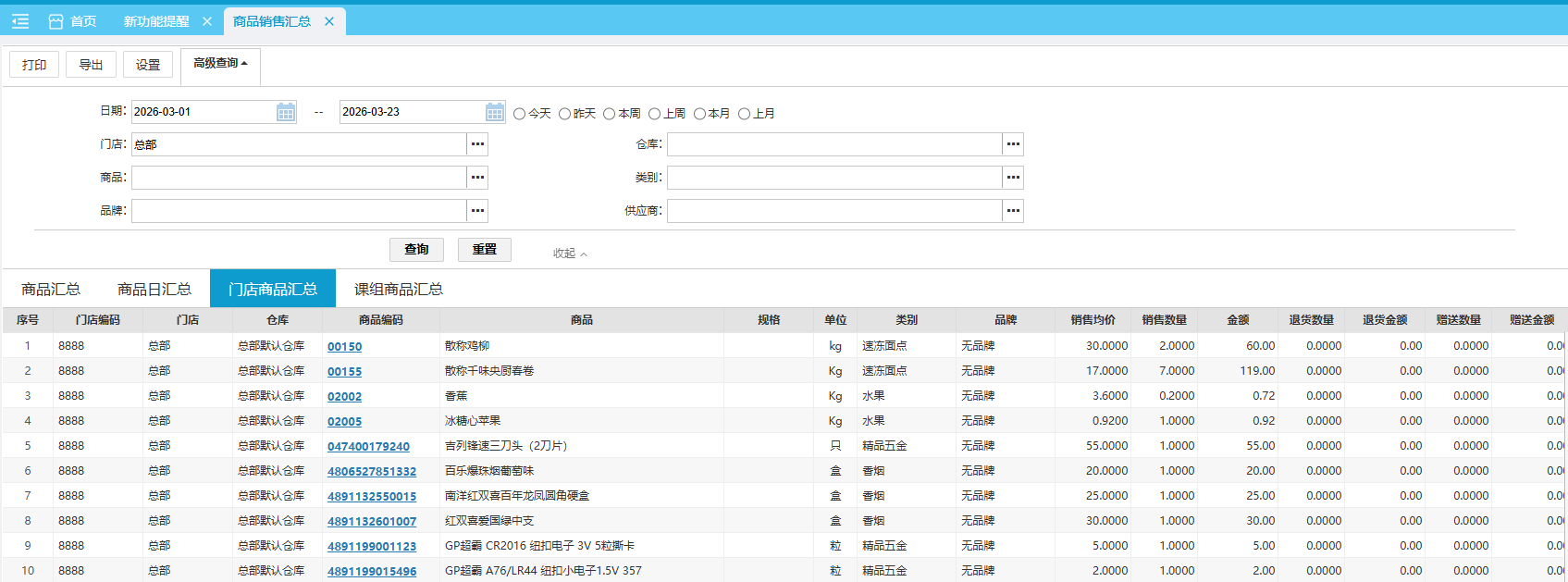Screen dimensions: 1568x582
Task: Close the 商品销售汇总 tab
Action: pyautogui.click(x=329, y=21)
